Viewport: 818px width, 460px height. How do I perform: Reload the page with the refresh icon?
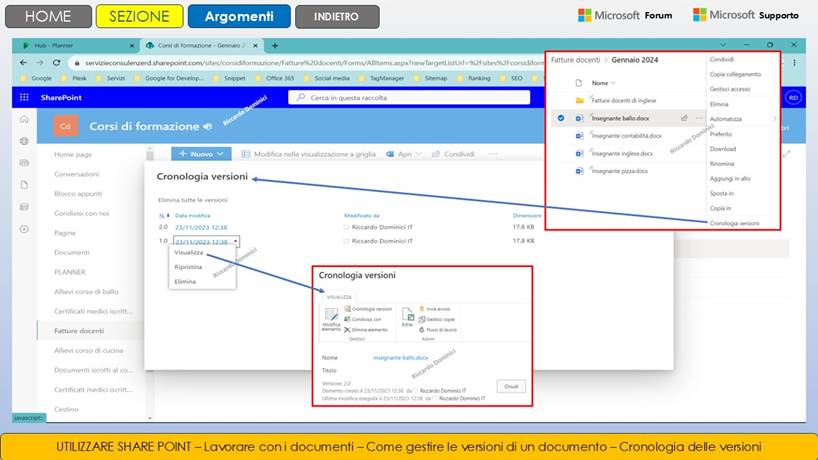(56, 63)
